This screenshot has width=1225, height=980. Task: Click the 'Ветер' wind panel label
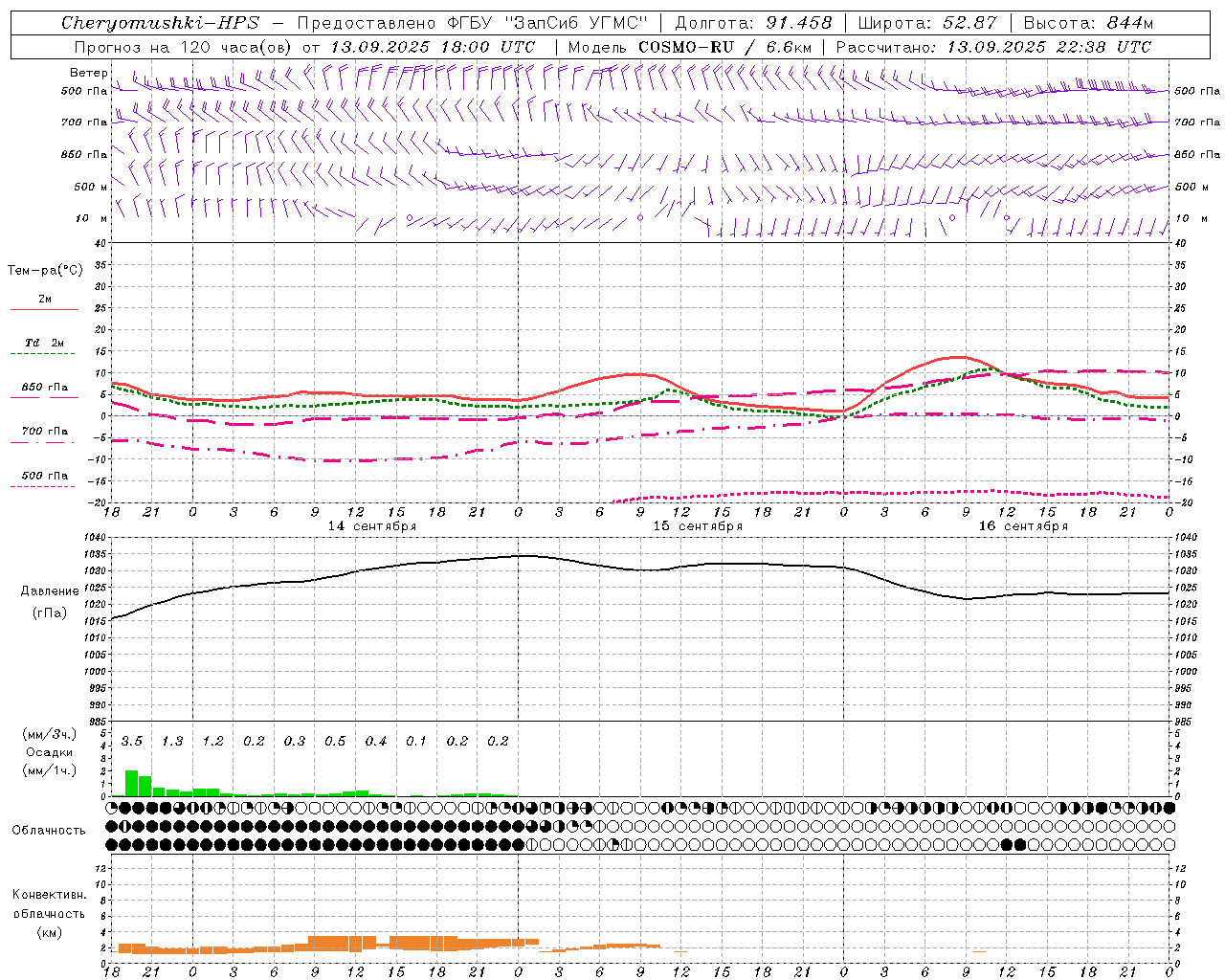click(x=89, y=73)
